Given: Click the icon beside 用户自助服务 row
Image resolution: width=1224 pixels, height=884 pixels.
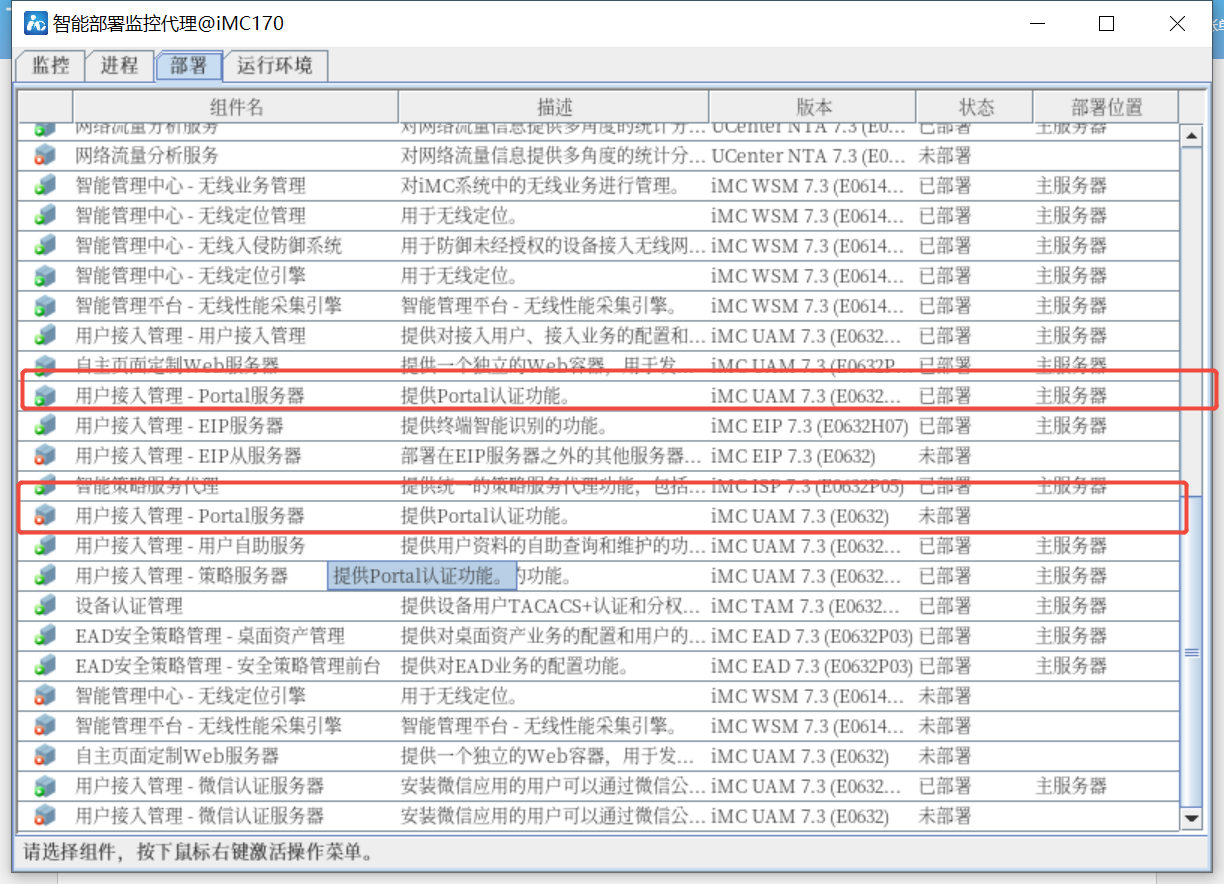Looking at the screenshot, I should pos(45,546).
